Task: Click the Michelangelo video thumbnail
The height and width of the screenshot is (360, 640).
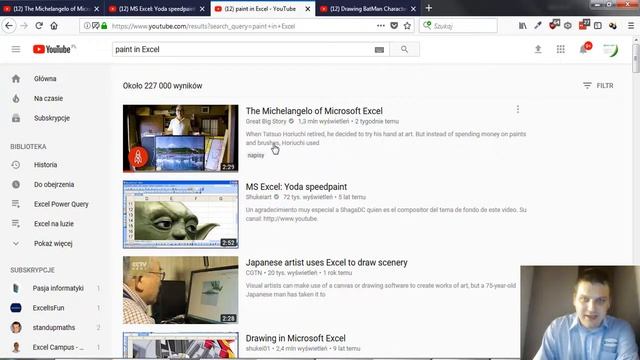Action: [x=180, y=138]
